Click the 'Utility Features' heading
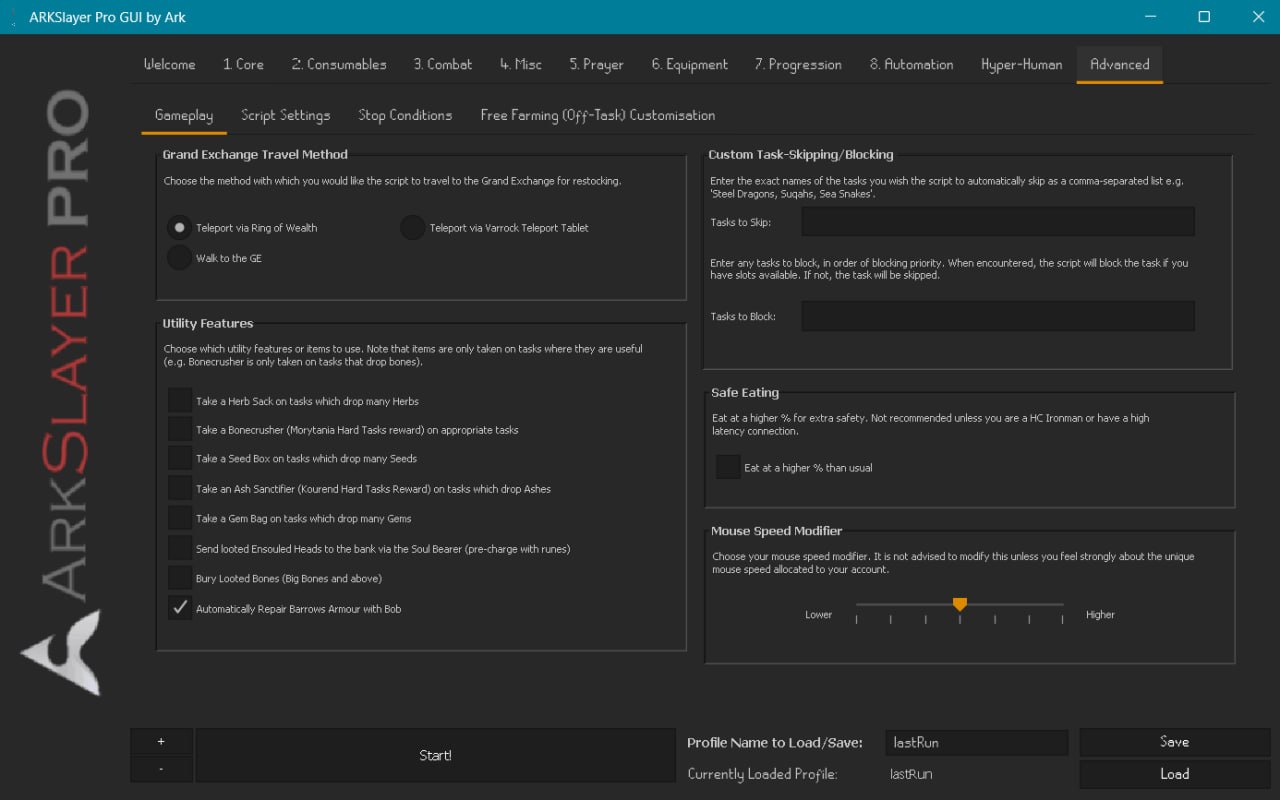This screenshot has height=800, width=1280. coord(208,324)
